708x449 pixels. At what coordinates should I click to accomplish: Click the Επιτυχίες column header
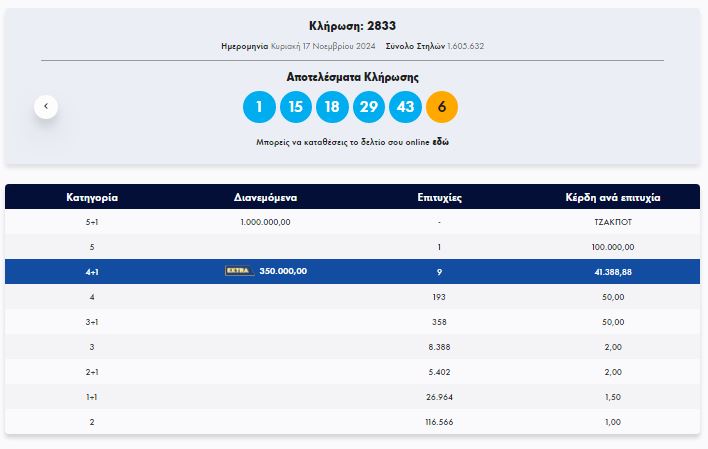tap(439, 197)
